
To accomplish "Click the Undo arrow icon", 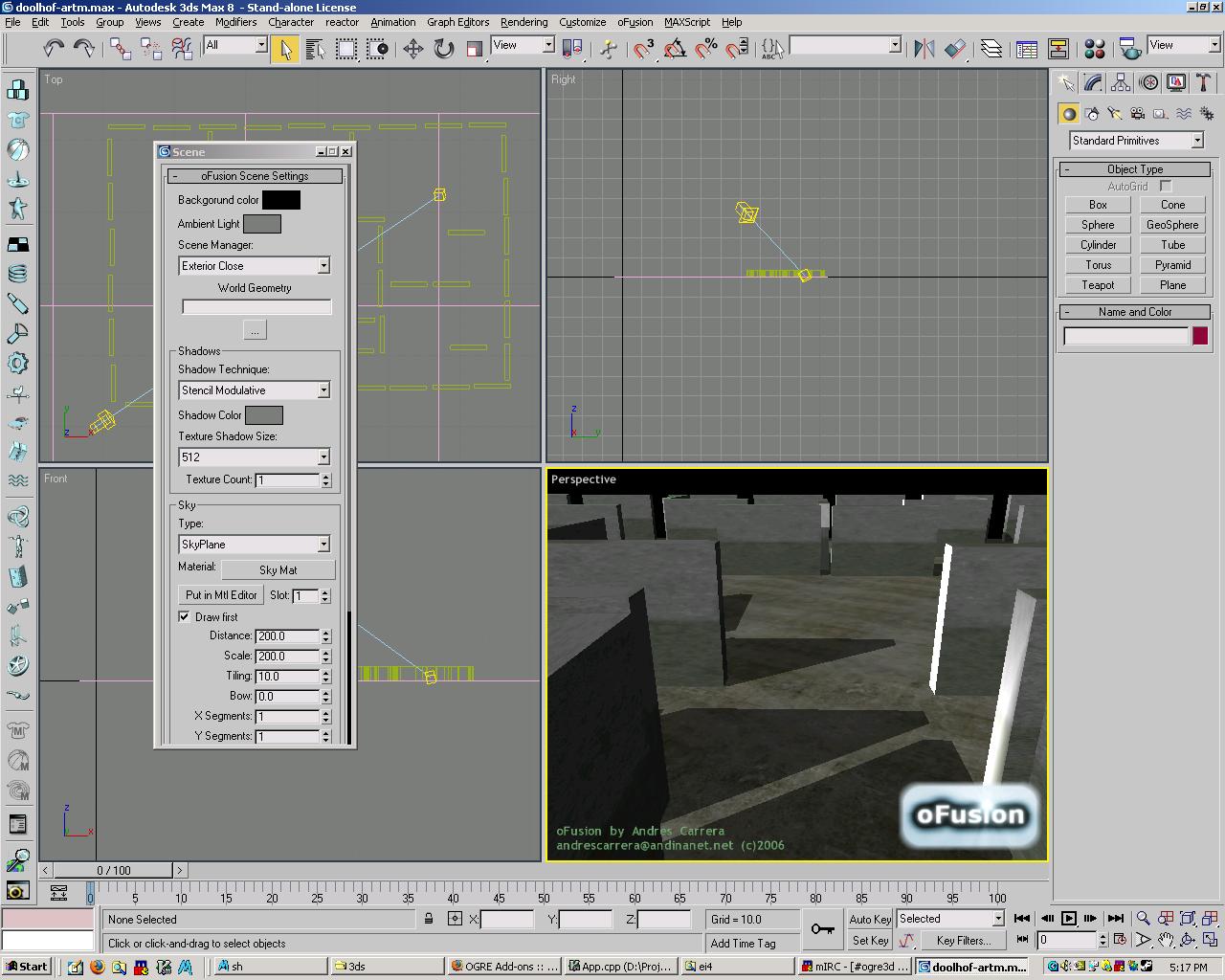I will point(54,47).
